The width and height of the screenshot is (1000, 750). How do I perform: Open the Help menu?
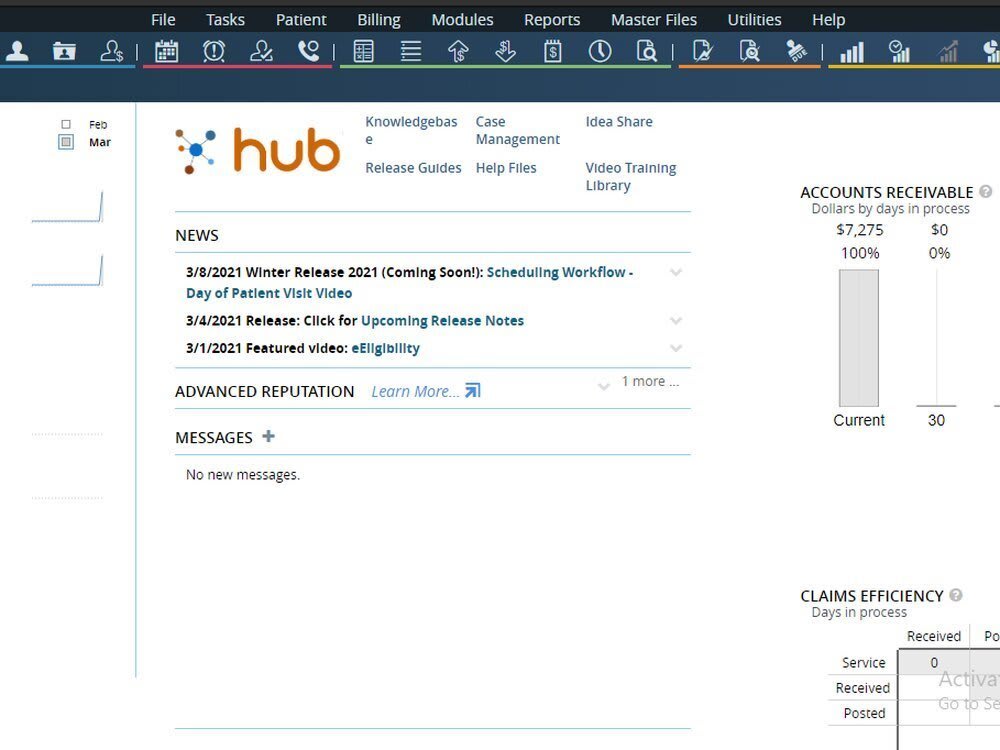click(828, 20)
